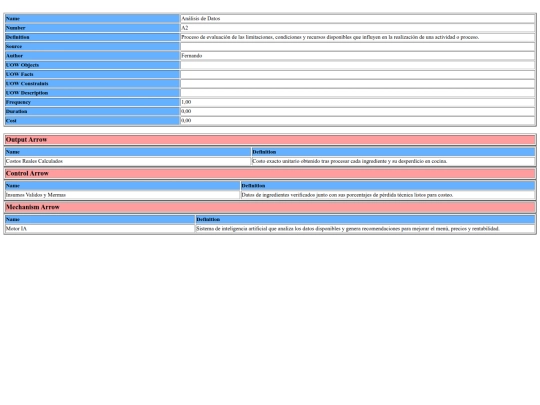
Task: Select the 'Motor IA' mechanism name
Action: point(16,229)
